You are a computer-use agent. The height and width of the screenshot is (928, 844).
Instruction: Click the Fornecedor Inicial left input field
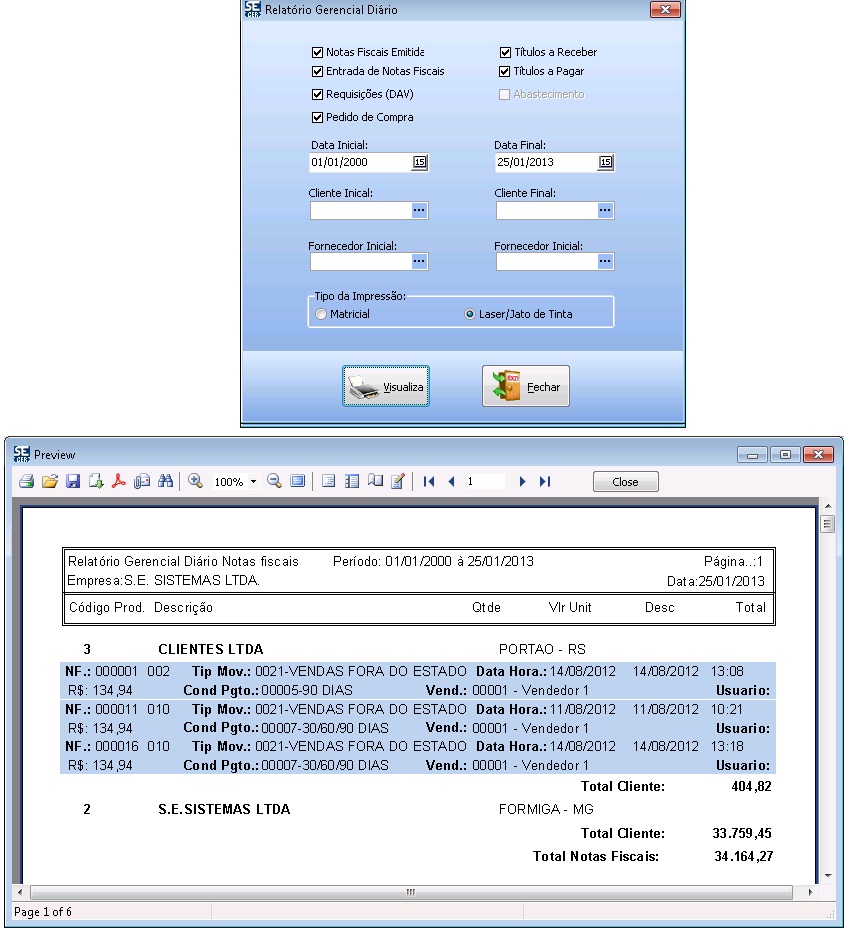360,262
